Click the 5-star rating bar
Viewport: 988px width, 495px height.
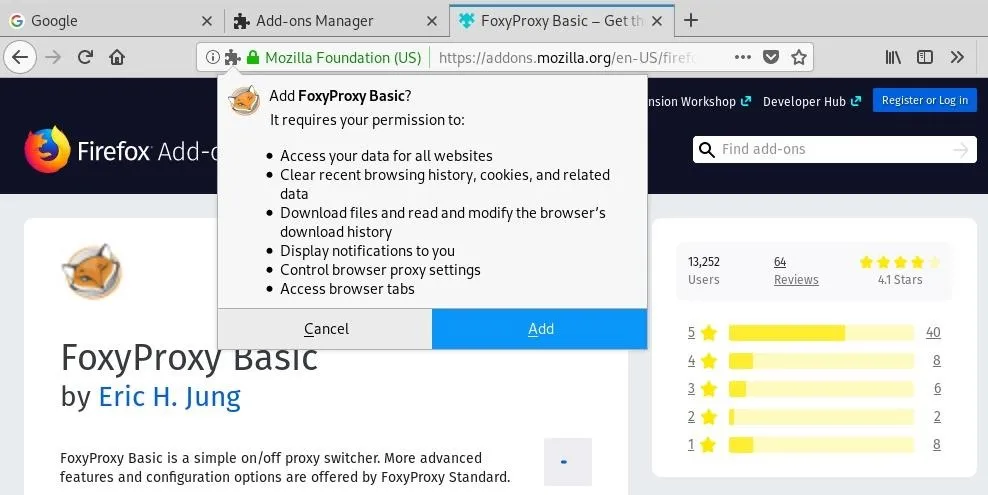[x=821, y=333]
